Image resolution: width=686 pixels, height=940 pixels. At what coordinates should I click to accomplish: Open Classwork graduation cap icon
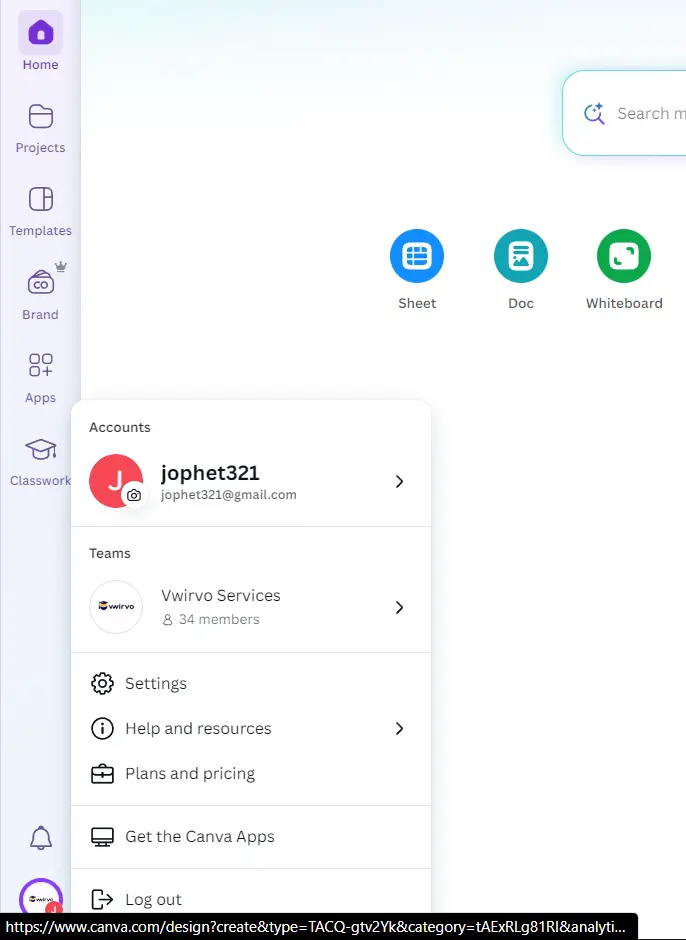(x=41, y=449)
